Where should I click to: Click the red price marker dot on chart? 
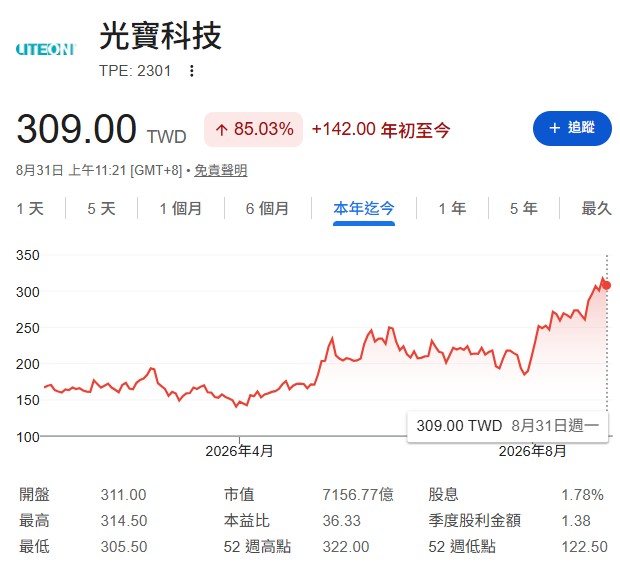607,285
